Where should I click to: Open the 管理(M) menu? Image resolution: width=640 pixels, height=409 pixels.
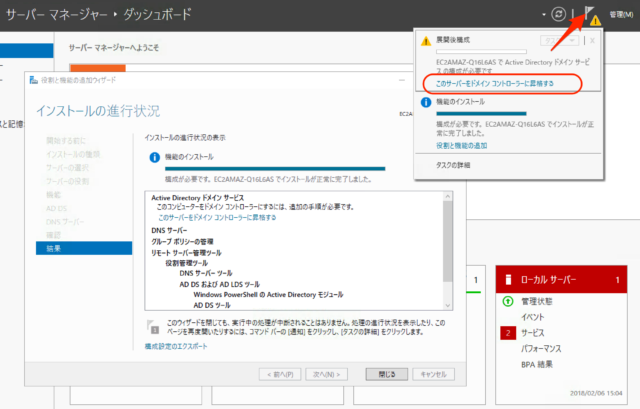pyautogui.click(x=621, y=15)
